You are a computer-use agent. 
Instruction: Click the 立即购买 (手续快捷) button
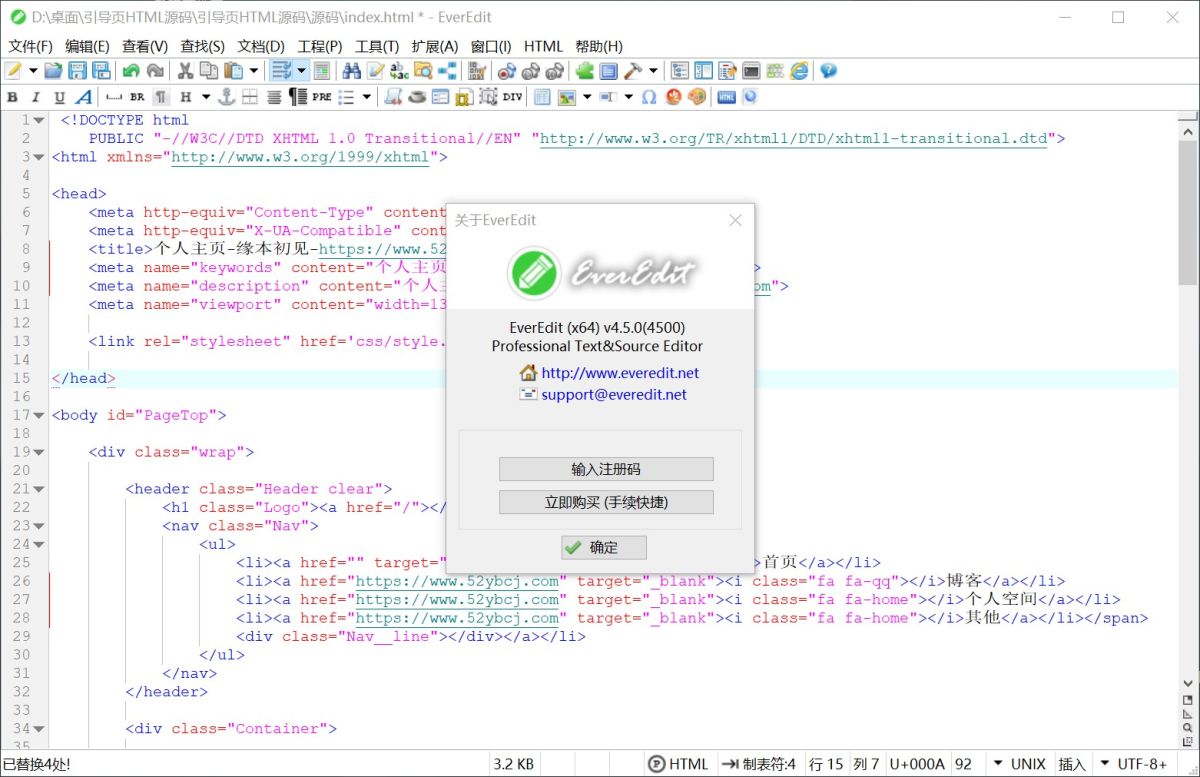click(606, 502)
